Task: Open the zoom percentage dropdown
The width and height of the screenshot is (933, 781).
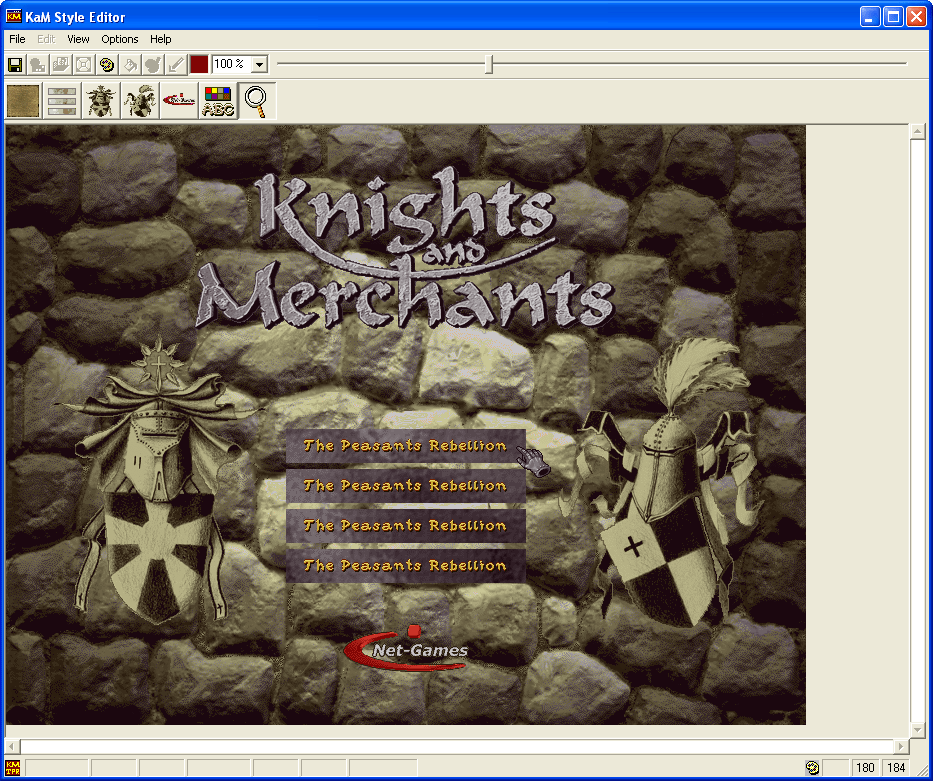Action: click(x=260, y=64)
